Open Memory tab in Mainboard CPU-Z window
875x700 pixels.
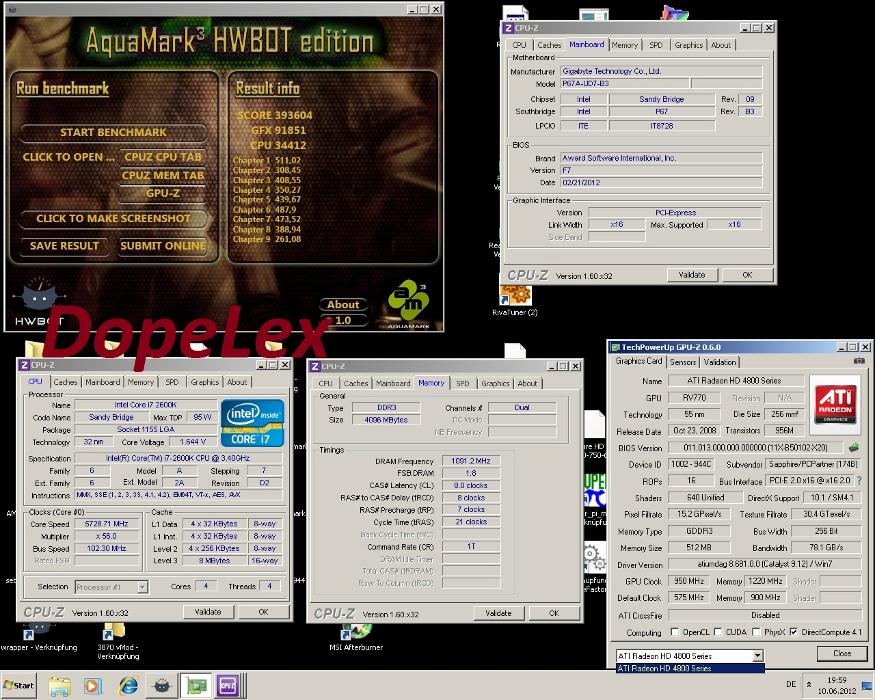click(x=624, y=45)
